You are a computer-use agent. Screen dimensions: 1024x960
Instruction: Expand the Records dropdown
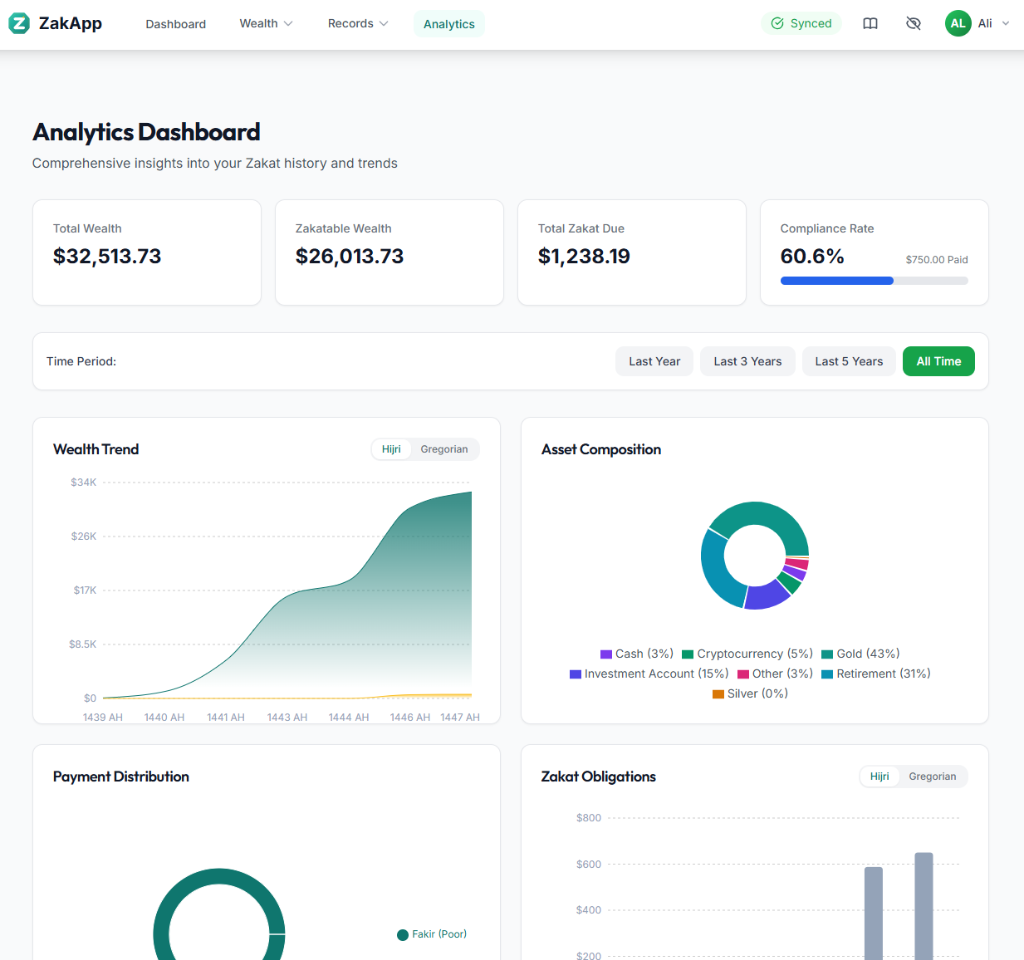(x=357, y=23)
